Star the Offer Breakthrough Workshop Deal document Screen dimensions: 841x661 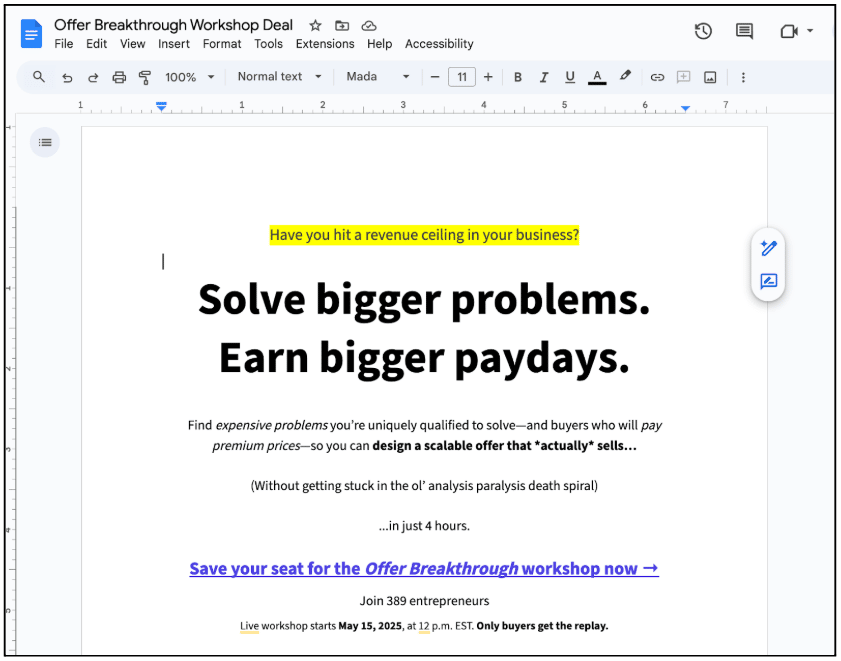point(315,25)
